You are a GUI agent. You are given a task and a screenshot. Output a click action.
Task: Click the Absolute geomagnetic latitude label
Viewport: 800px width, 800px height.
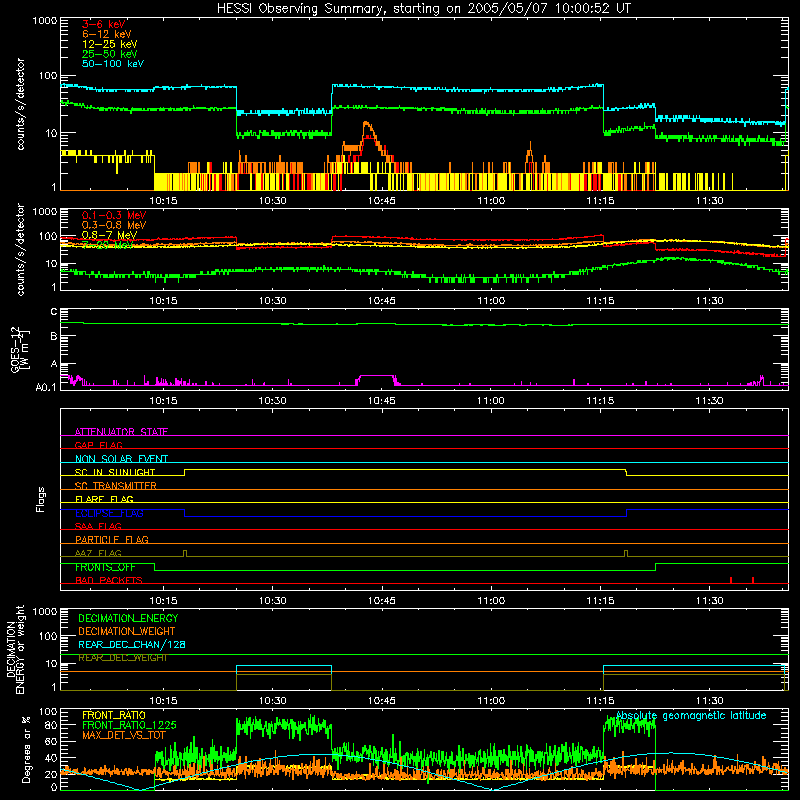coord(691,716)
